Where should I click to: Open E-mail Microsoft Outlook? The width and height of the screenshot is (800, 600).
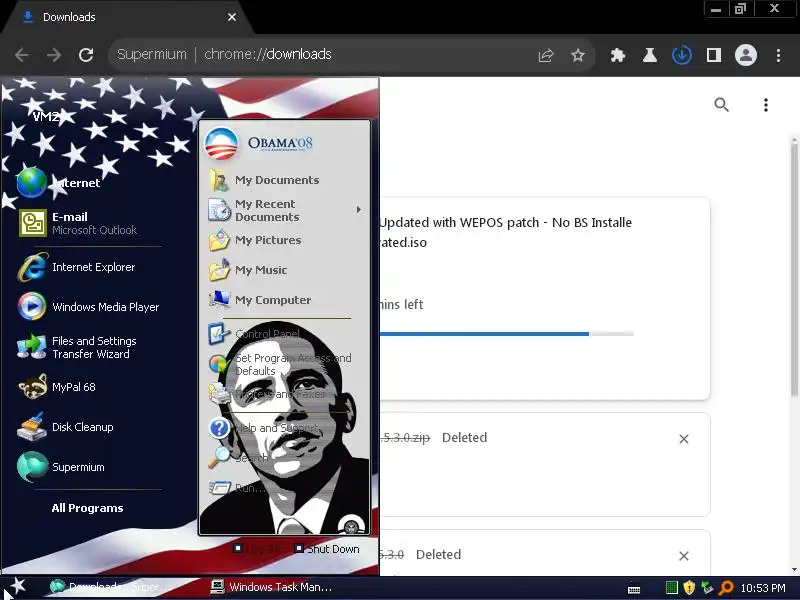(78, 223)
